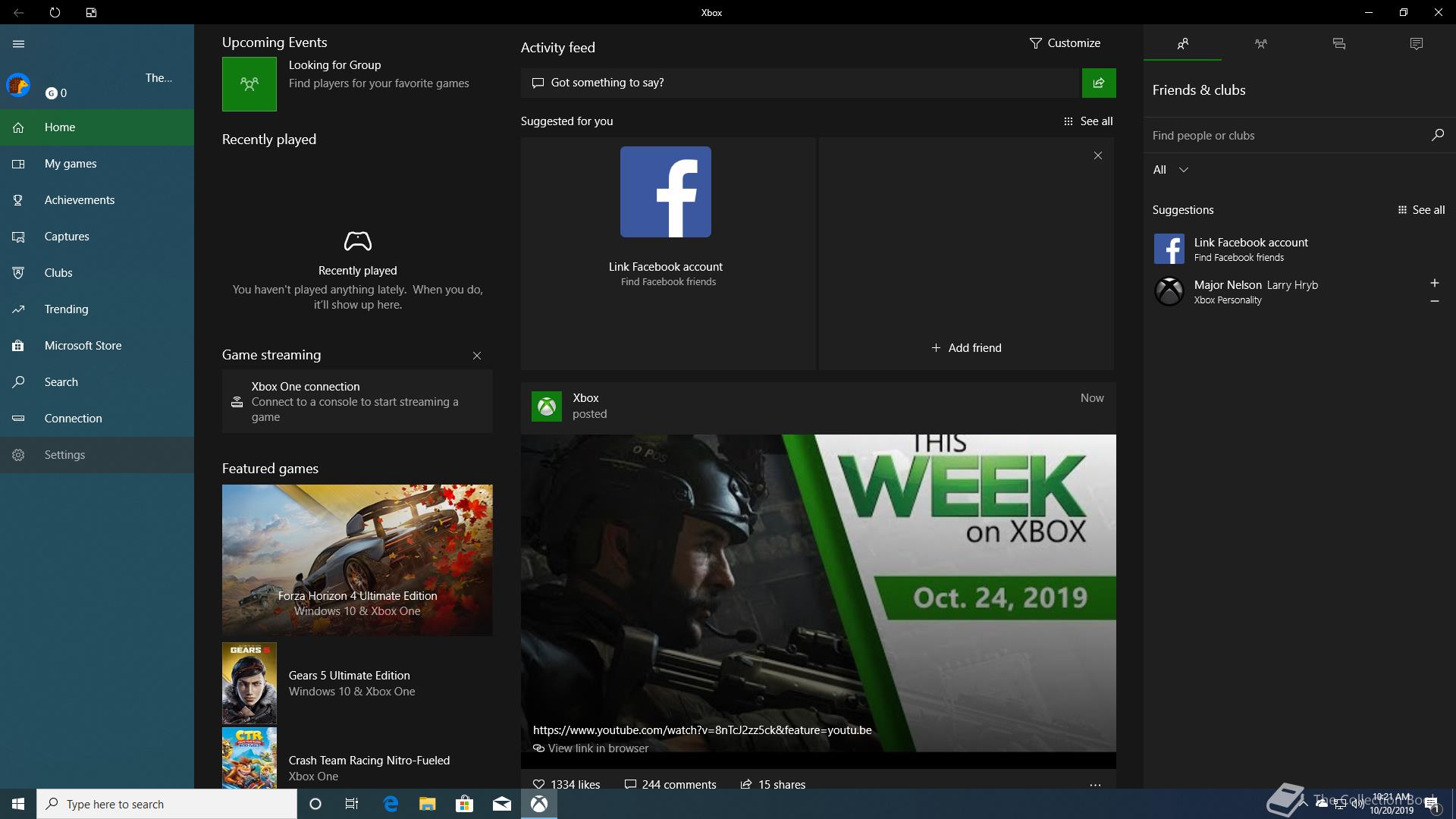
Task: Click the people search magnifier icon
Action: [x=1438, y=135]
